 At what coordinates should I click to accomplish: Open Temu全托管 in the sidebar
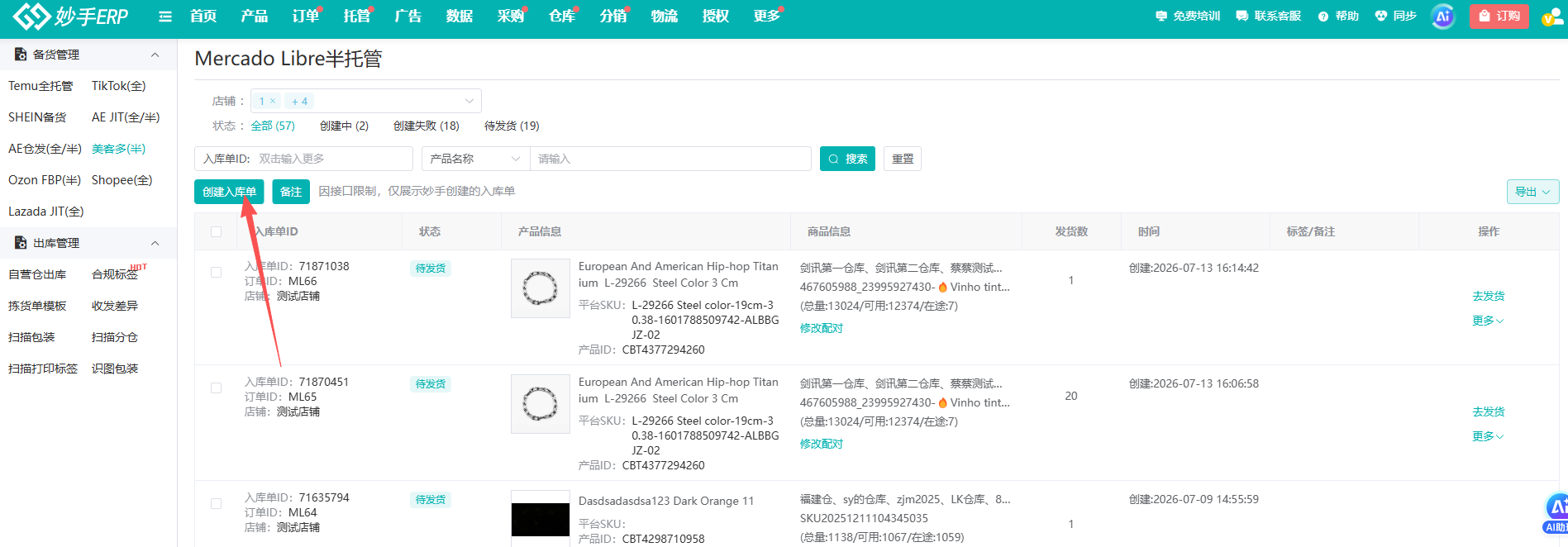coord(41,86)
